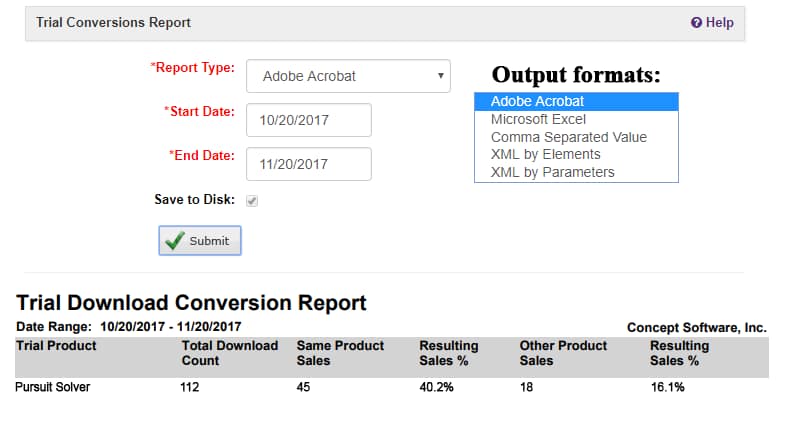Pick XML by Parameters option
Screen dimensions: 785x429
coord(576,172)
